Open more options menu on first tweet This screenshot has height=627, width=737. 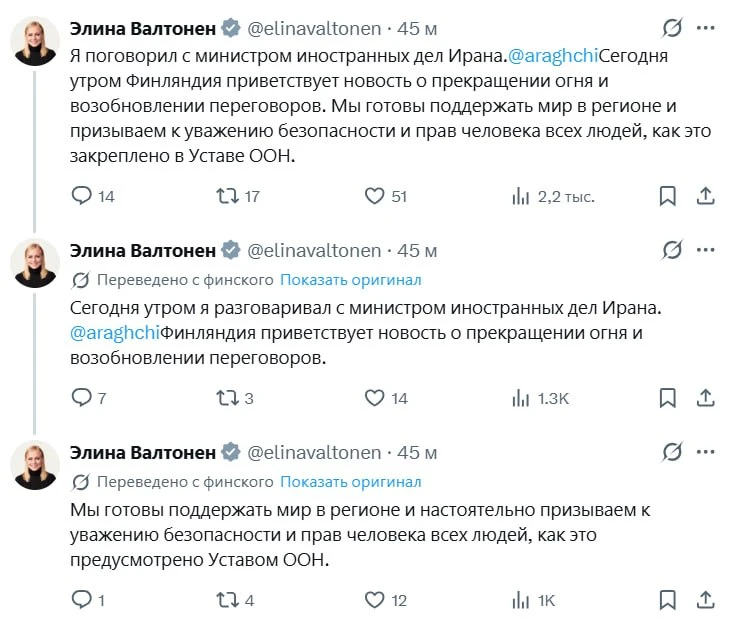pyautogui.click(x=705, y=27)
